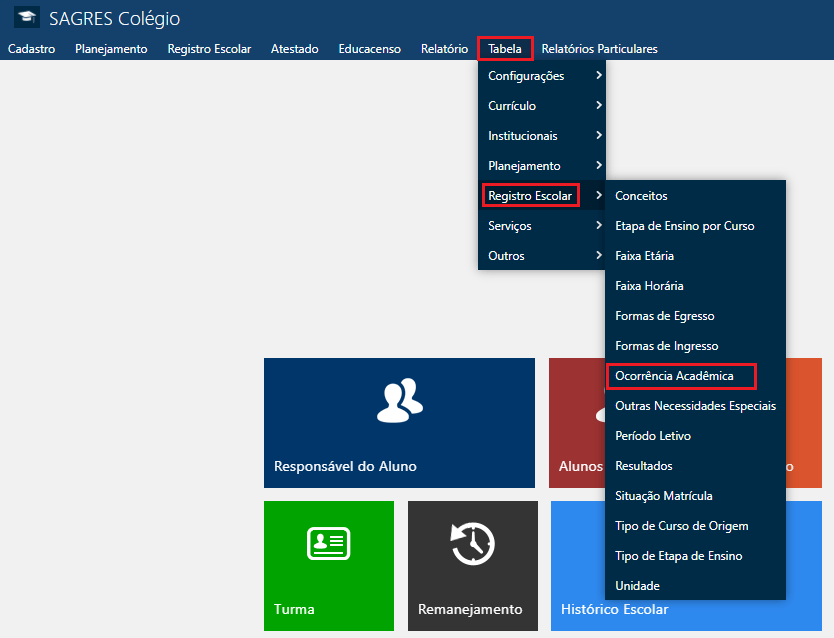Open the Planejamento menu in the menu bar

pyautogui.click(x=111, y=49)
